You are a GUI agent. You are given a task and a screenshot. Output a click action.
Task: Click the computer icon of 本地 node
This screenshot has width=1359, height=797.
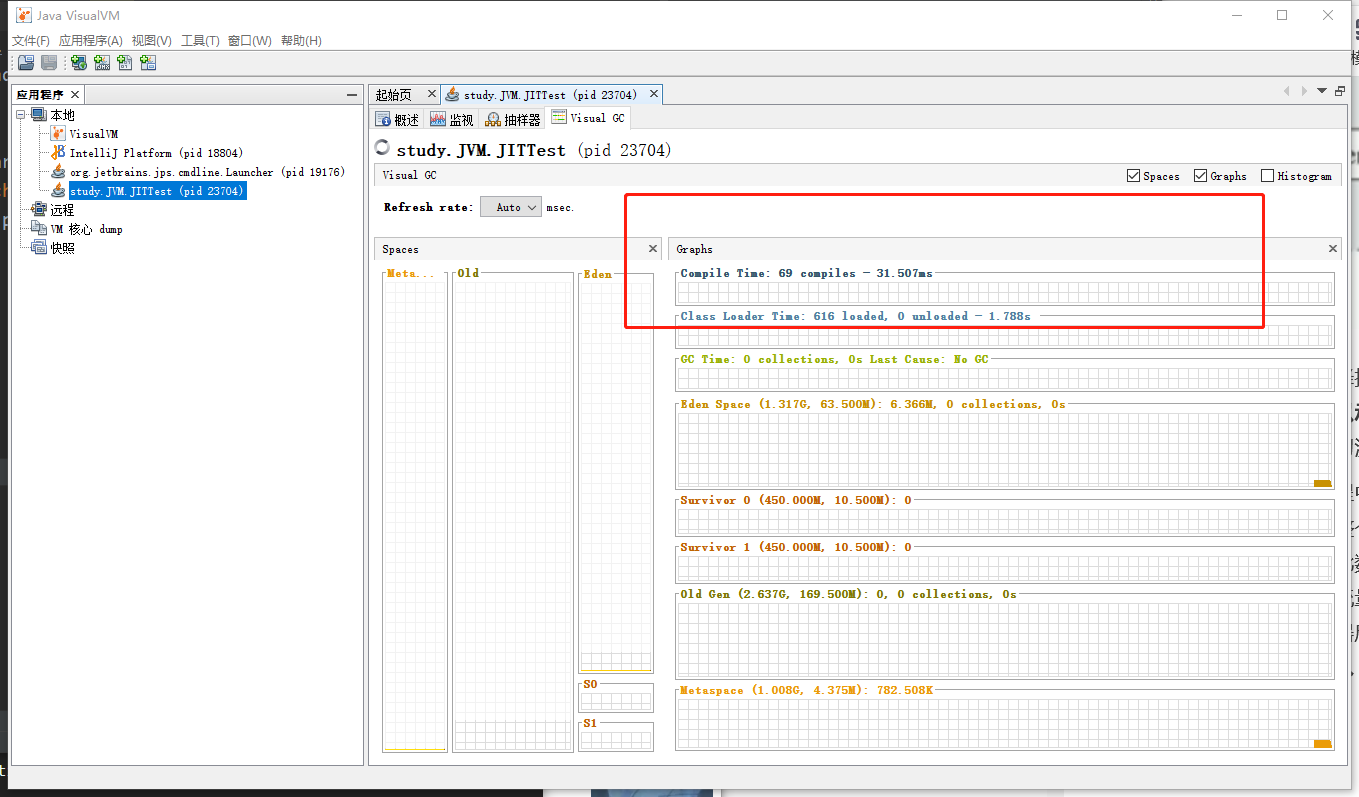click(x=39, y=115)
